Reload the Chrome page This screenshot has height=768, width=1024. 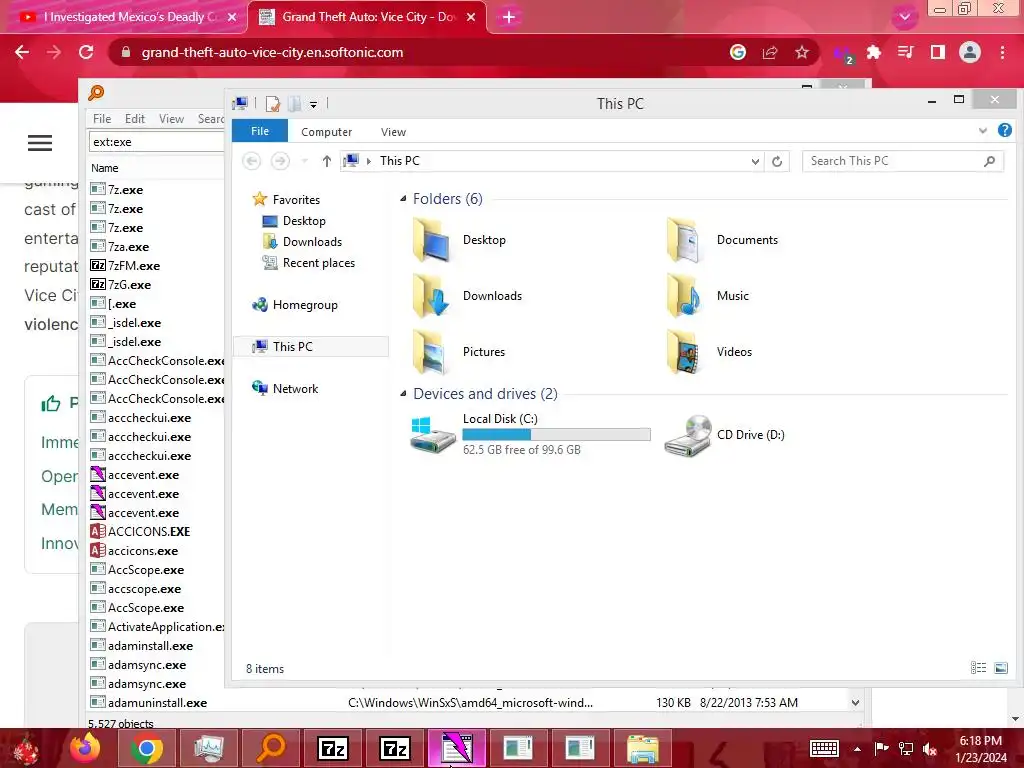point(86,52)
